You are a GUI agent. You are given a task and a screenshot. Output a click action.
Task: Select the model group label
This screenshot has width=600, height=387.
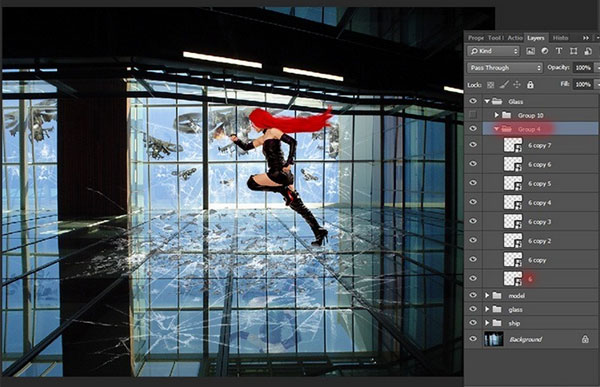[x=517, y=296]
